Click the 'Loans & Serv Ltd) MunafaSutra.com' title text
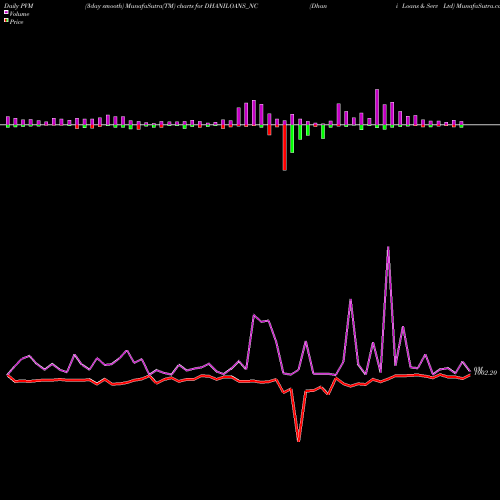 (x=451, y=6)
